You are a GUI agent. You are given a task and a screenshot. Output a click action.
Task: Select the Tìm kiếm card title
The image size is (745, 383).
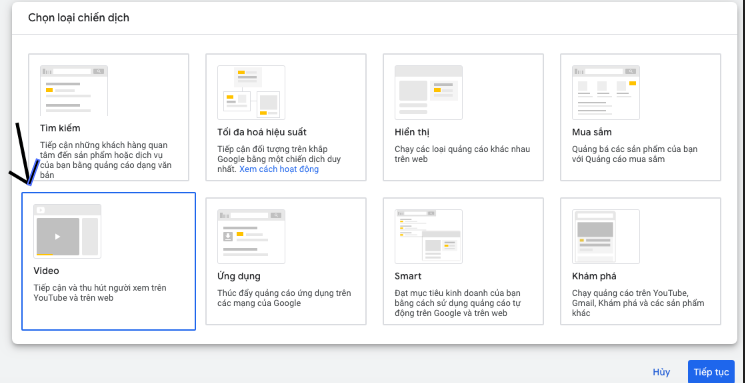point(60,128)
